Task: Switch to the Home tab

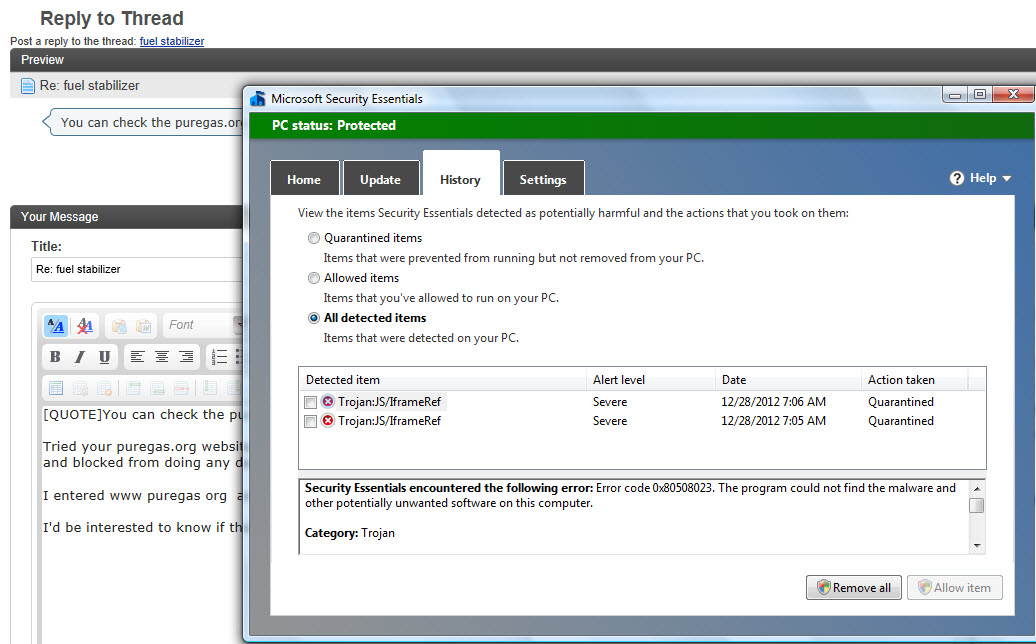Action: 304,179
